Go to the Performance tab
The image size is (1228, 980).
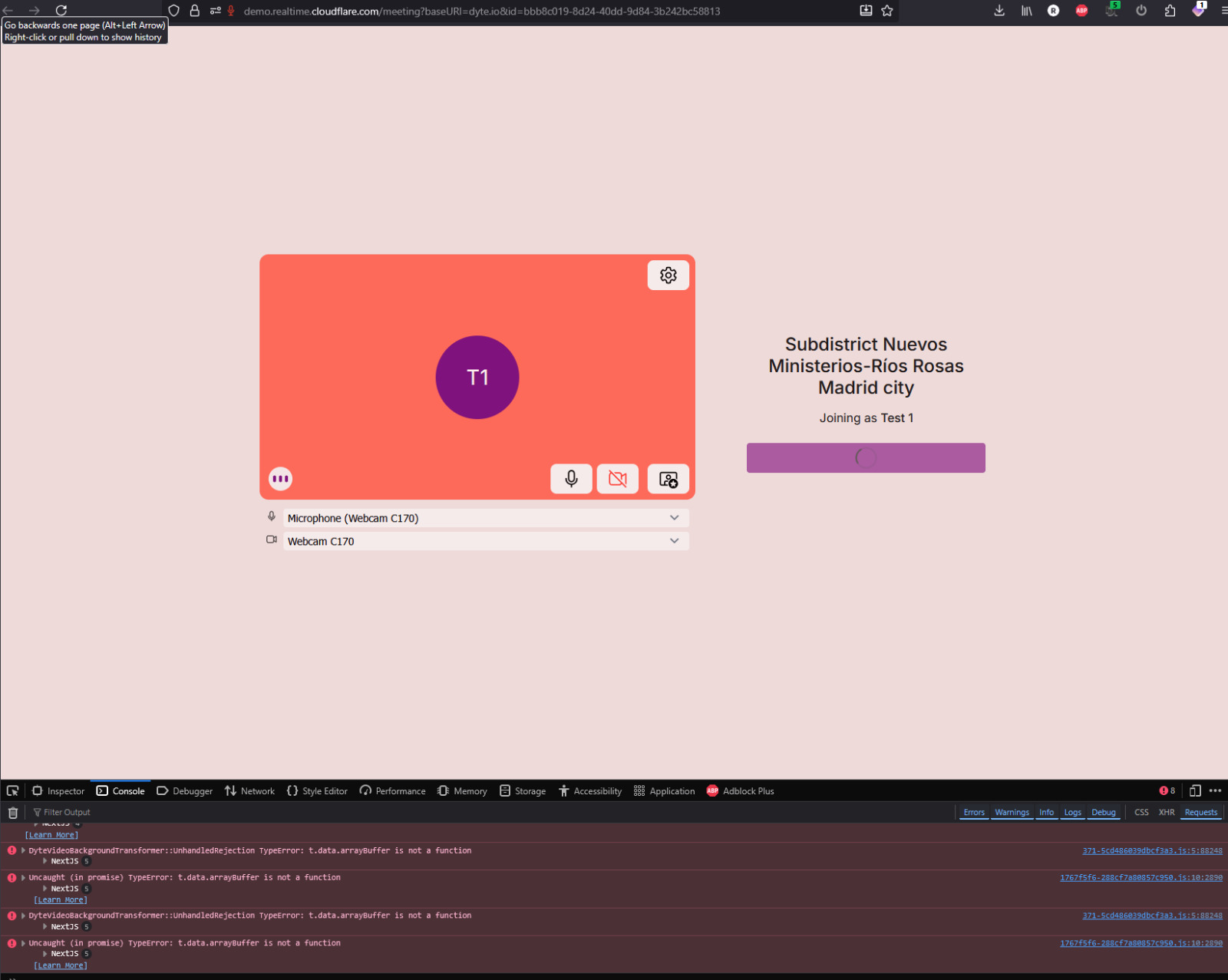pos(392,791)
